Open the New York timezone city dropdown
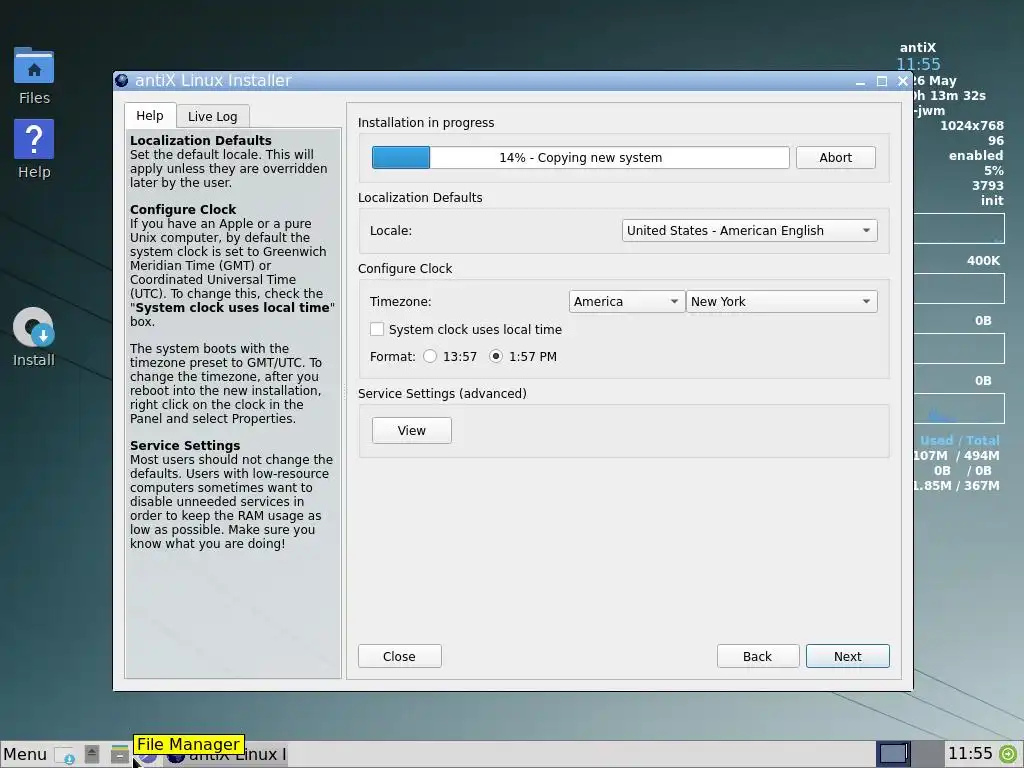The height and width of the screenshot is (768, 1024). point(781,302)
